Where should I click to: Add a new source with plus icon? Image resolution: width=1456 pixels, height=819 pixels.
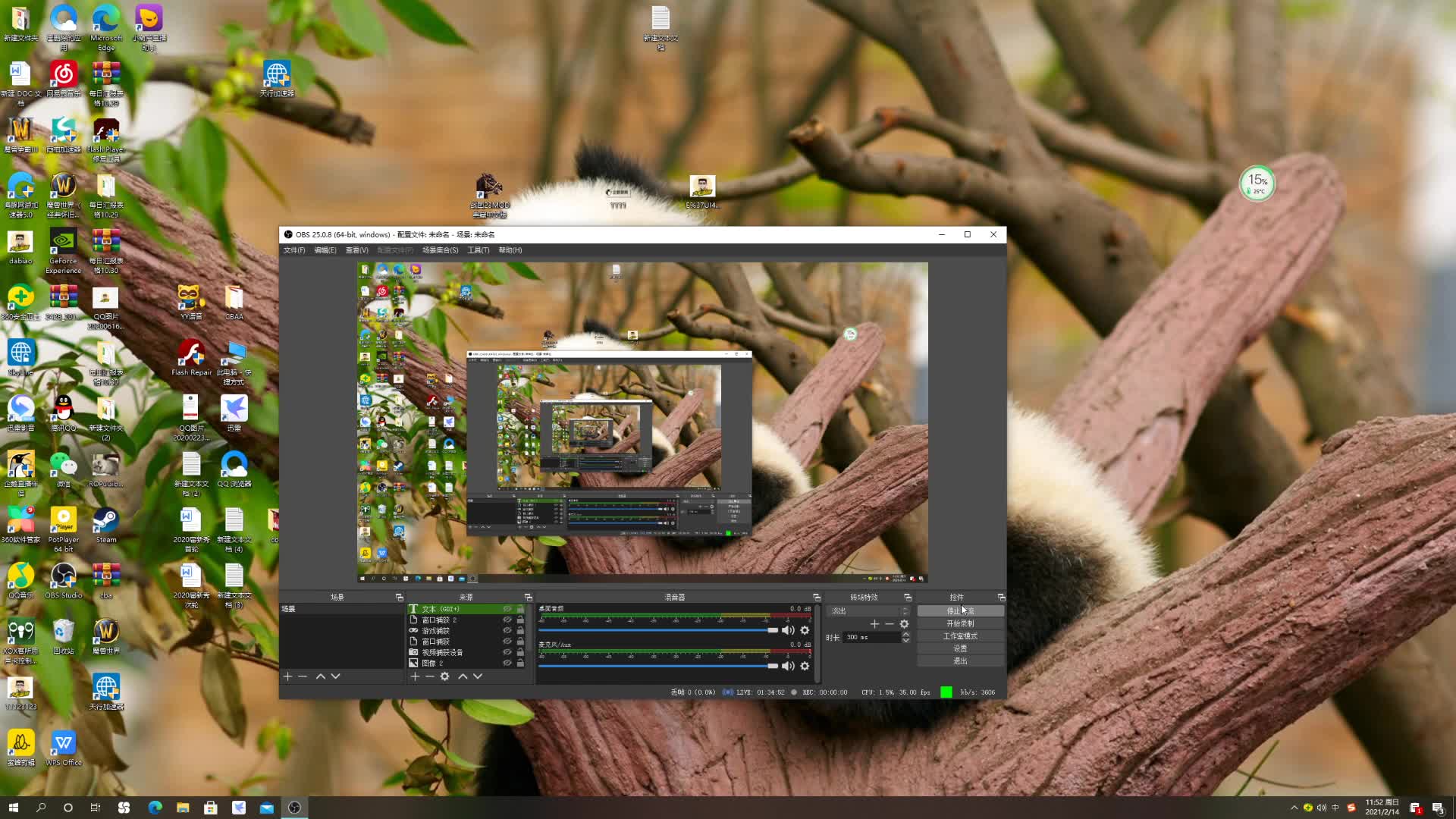point(415,676)
